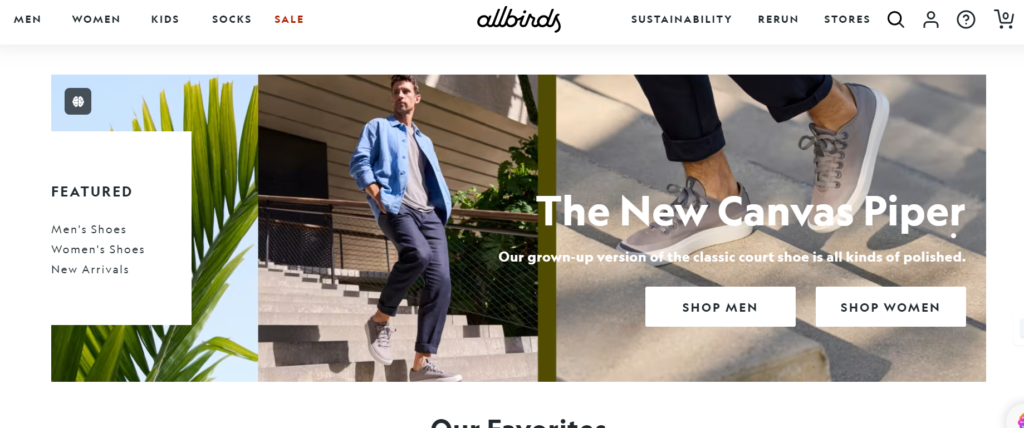Open the Socks menu
The width and height of the screenshot is (1024, 428).
click(x=232, y=20)
